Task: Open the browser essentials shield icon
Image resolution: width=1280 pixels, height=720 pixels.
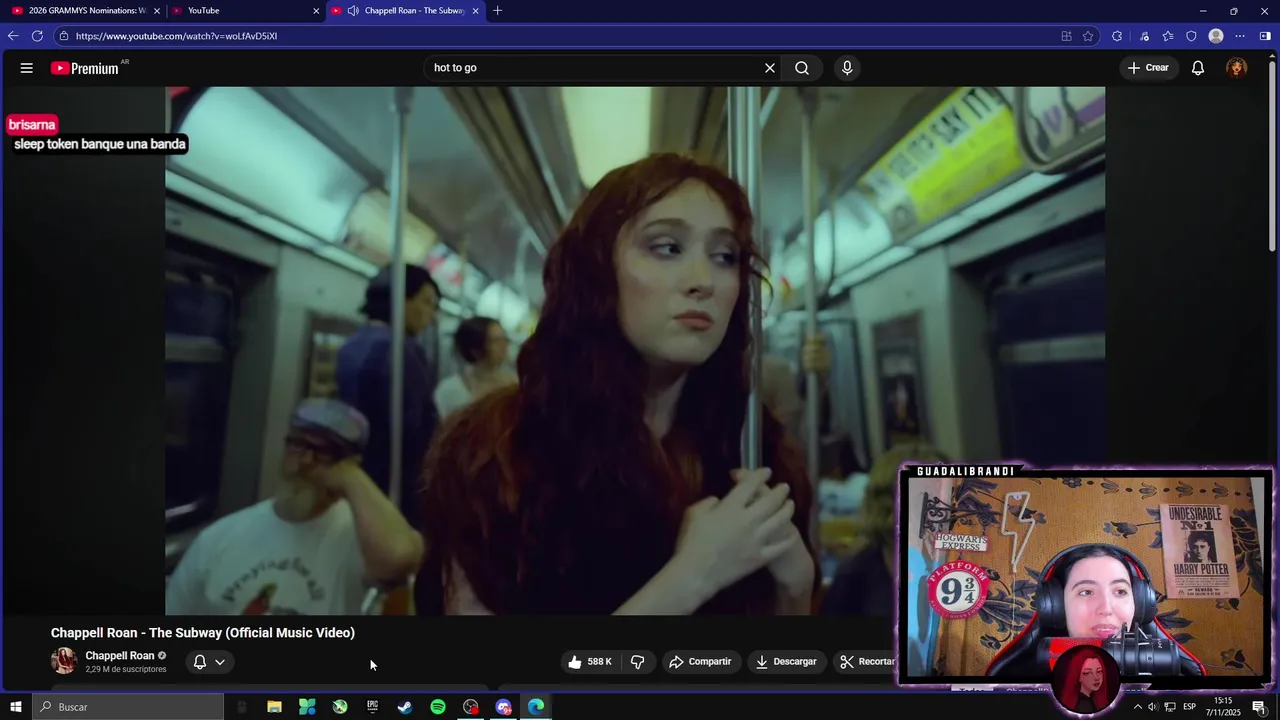Action: click(1191, 36)
